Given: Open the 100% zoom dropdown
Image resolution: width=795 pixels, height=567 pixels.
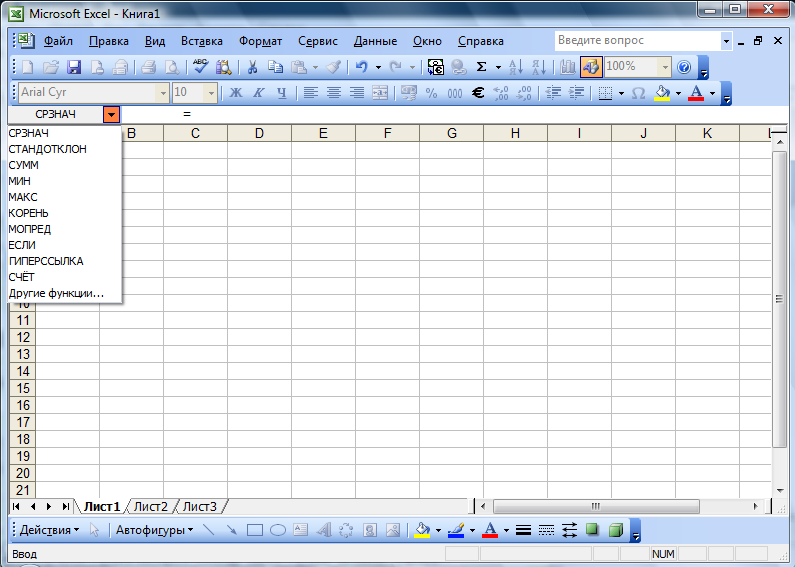Looking at the screenshot, I should pyautogui.click(x=665, y=67).
